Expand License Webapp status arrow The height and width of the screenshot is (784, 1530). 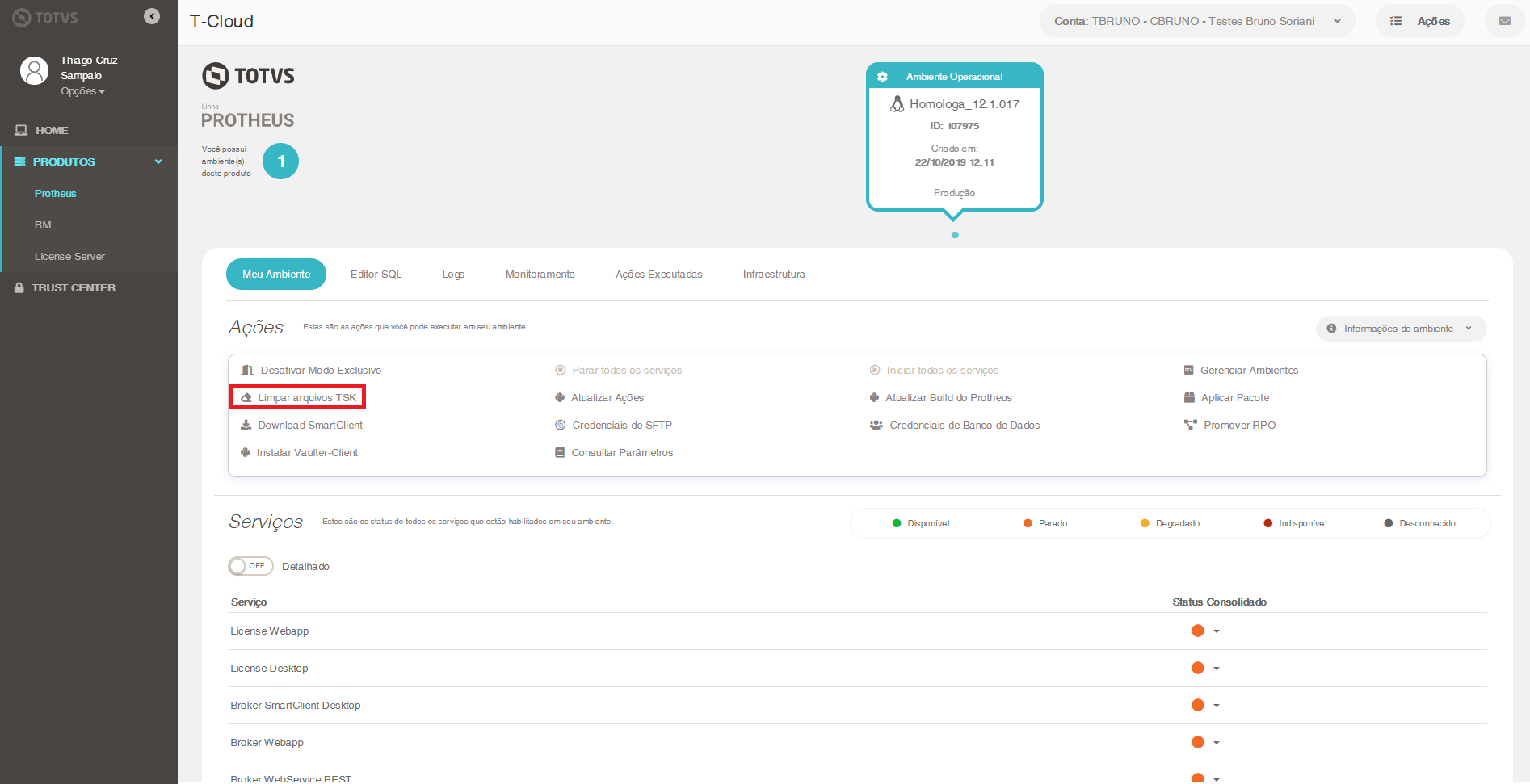pyautogui.click(x=1217, y=631)
